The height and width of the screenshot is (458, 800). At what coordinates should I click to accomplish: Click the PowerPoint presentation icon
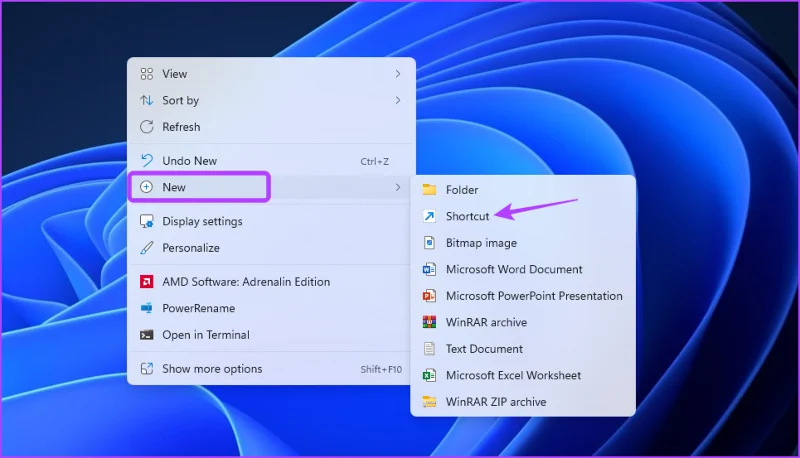coord(429,296)
